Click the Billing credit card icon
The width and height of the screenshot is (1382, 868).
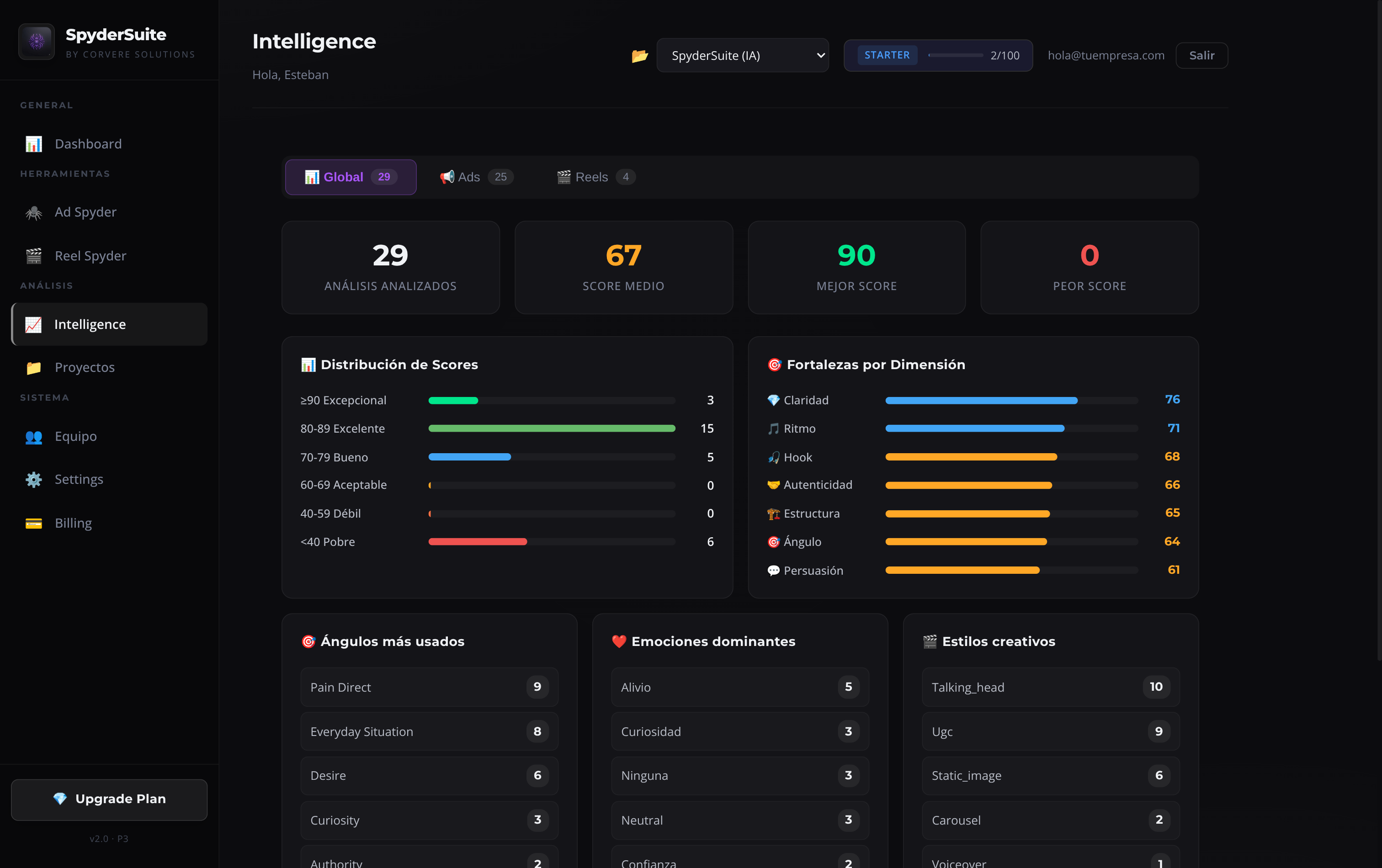pos(34,523)
